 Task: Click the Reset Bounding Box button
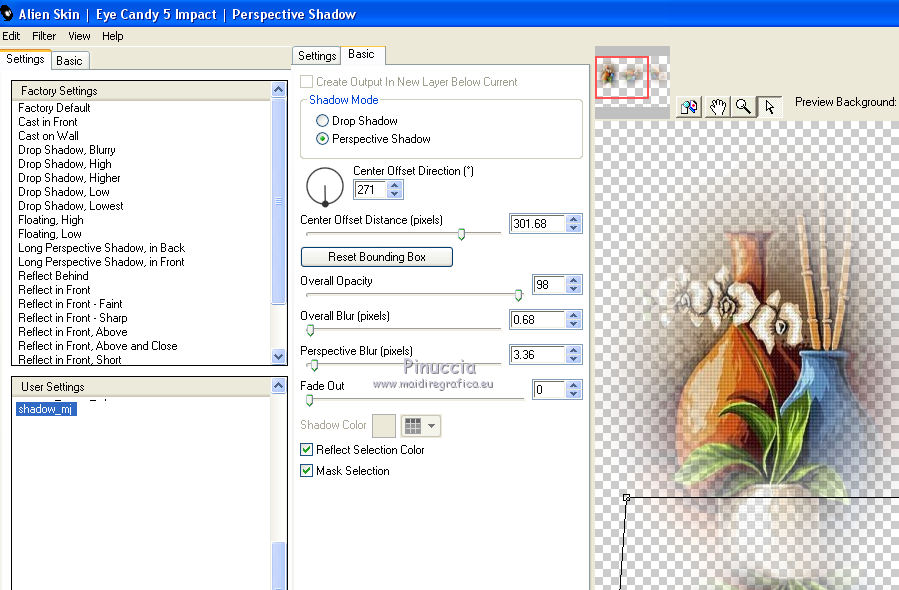tap(377, 257)
